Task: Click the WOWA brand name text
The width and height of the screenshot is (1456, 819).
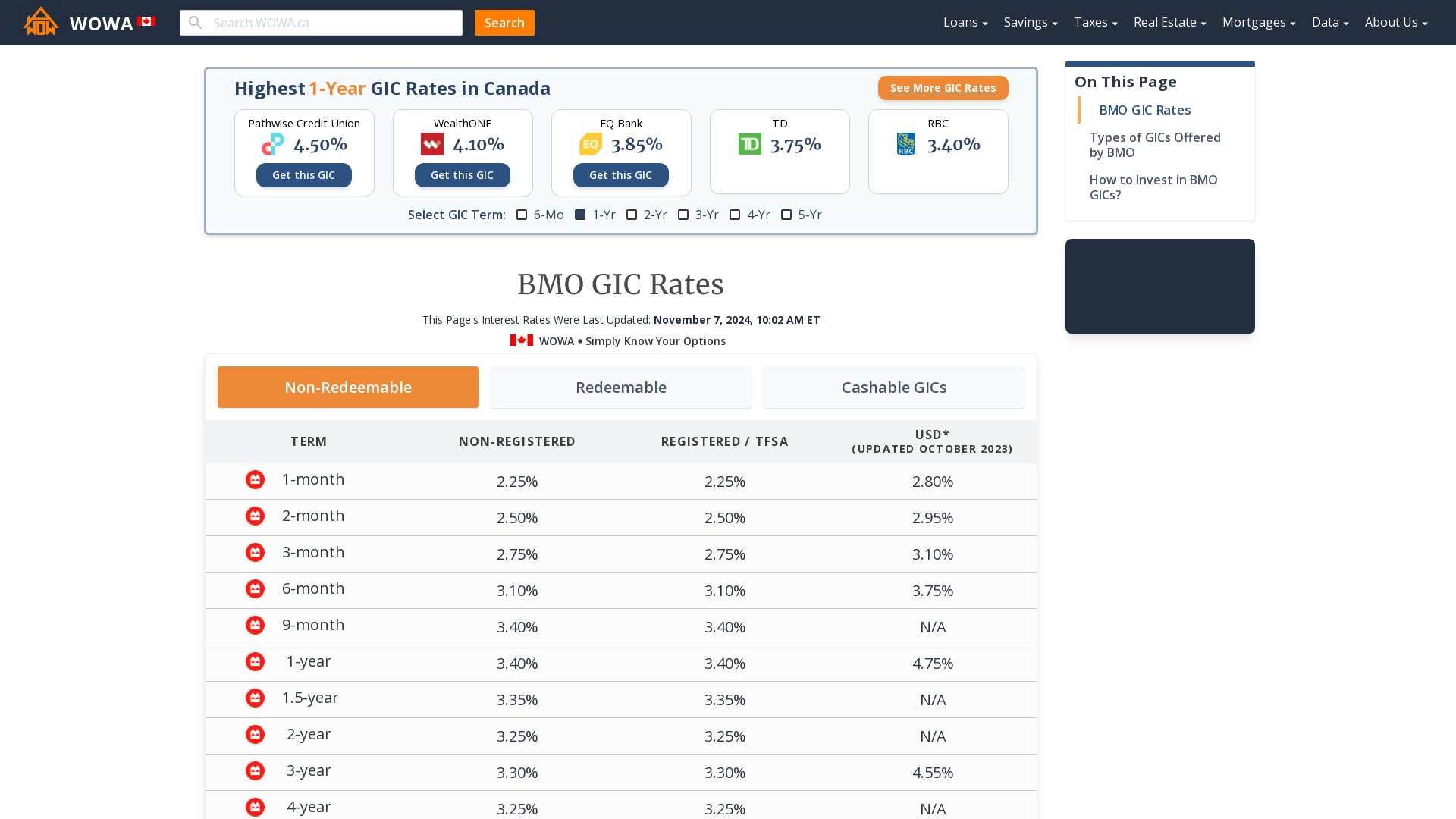Action: (101, 24)
